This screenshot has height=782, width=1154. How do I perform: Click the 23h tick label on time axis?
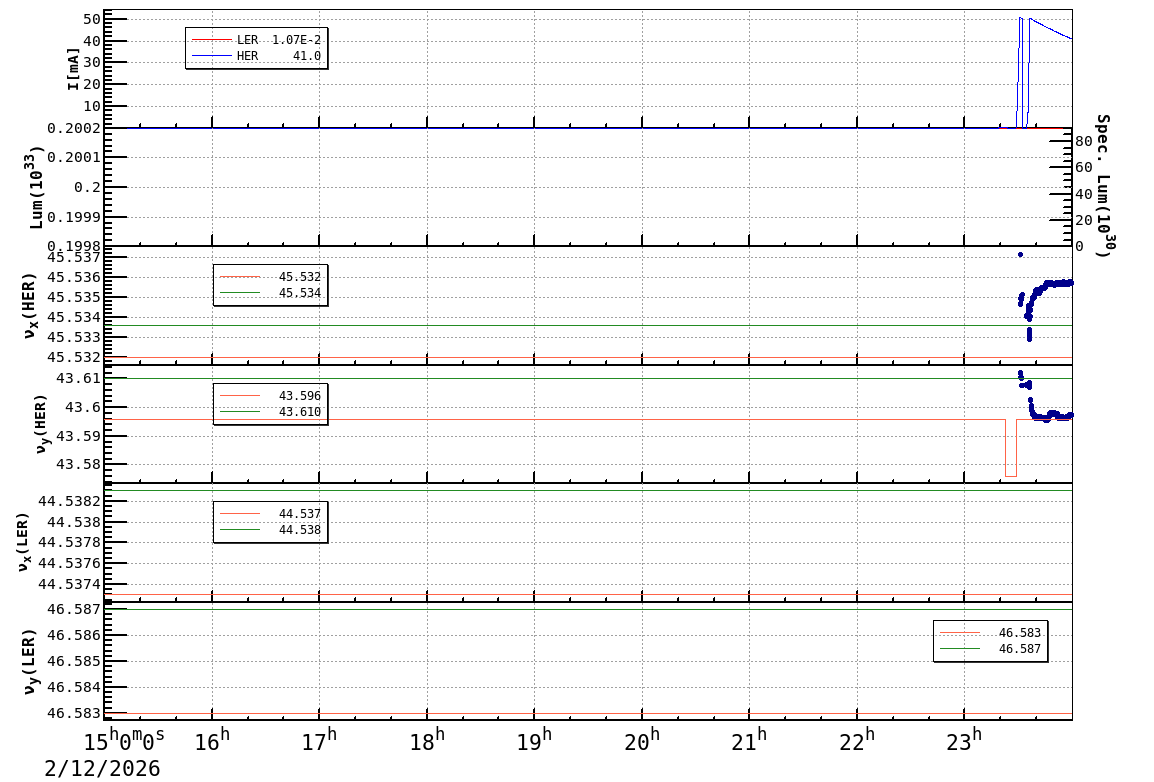click(964, 740)
